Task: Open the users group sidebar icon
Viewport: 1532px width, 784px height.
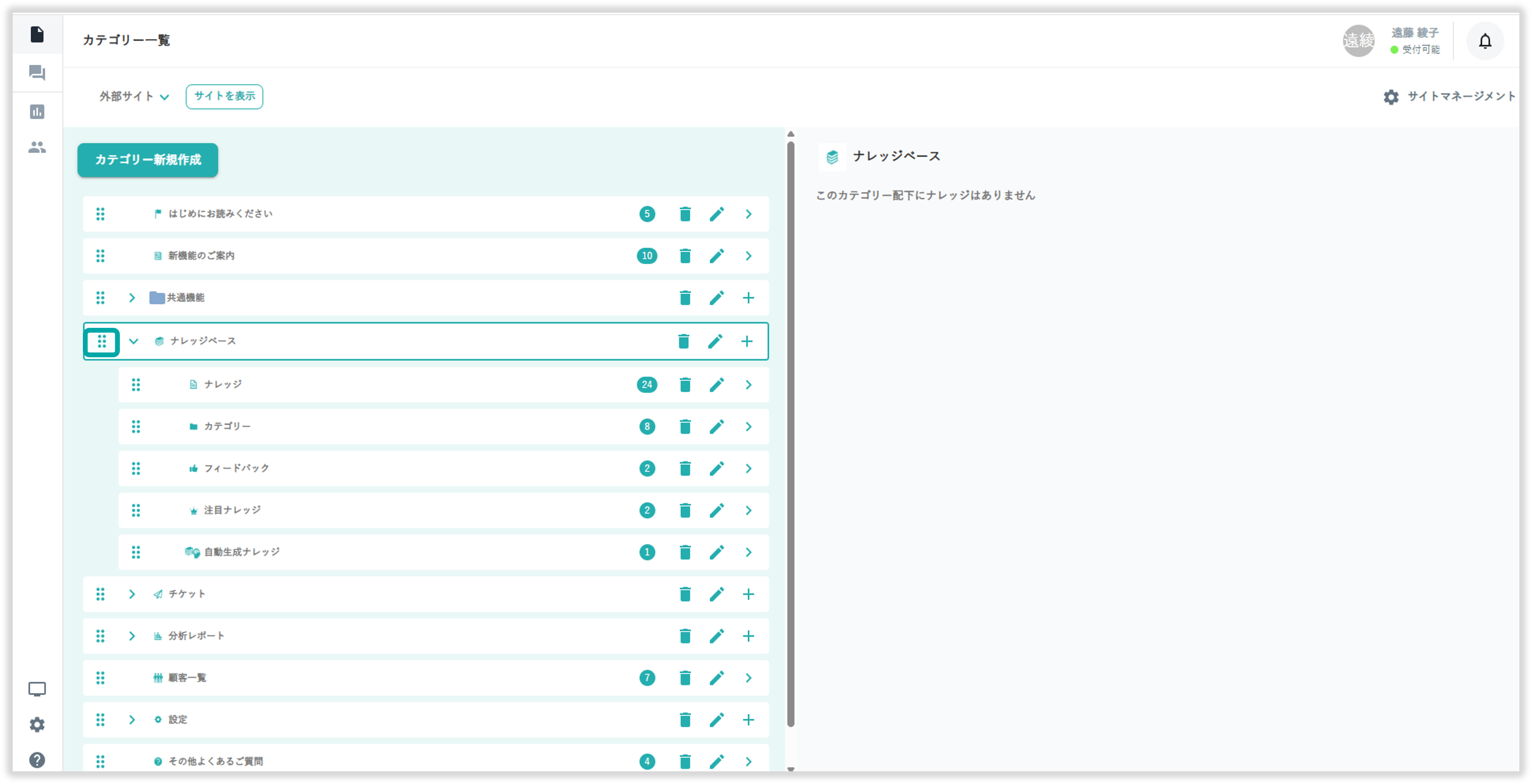Action: [x=37, y=147]
